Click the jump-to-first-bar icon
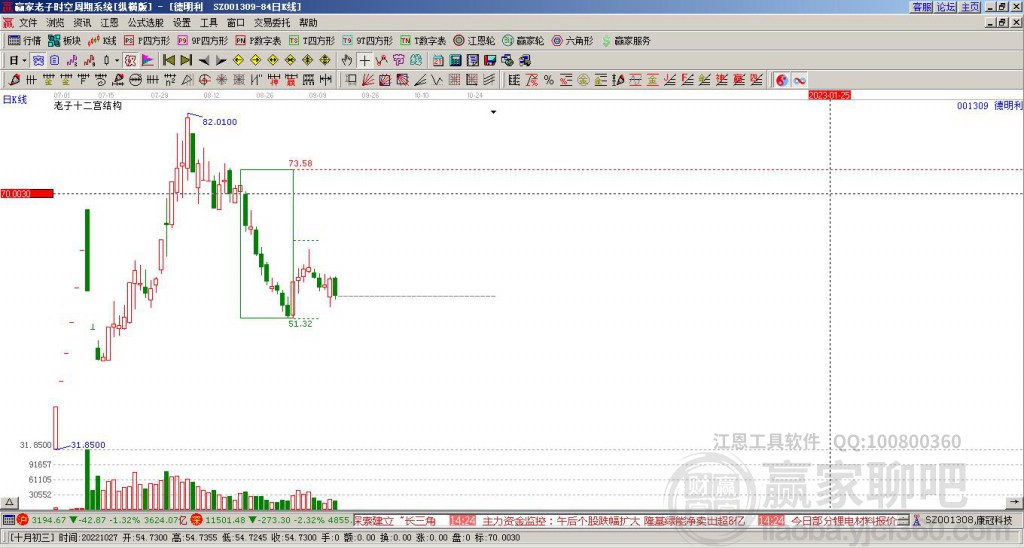This screenshot has width=1024, height=548. tap(168, 60)
